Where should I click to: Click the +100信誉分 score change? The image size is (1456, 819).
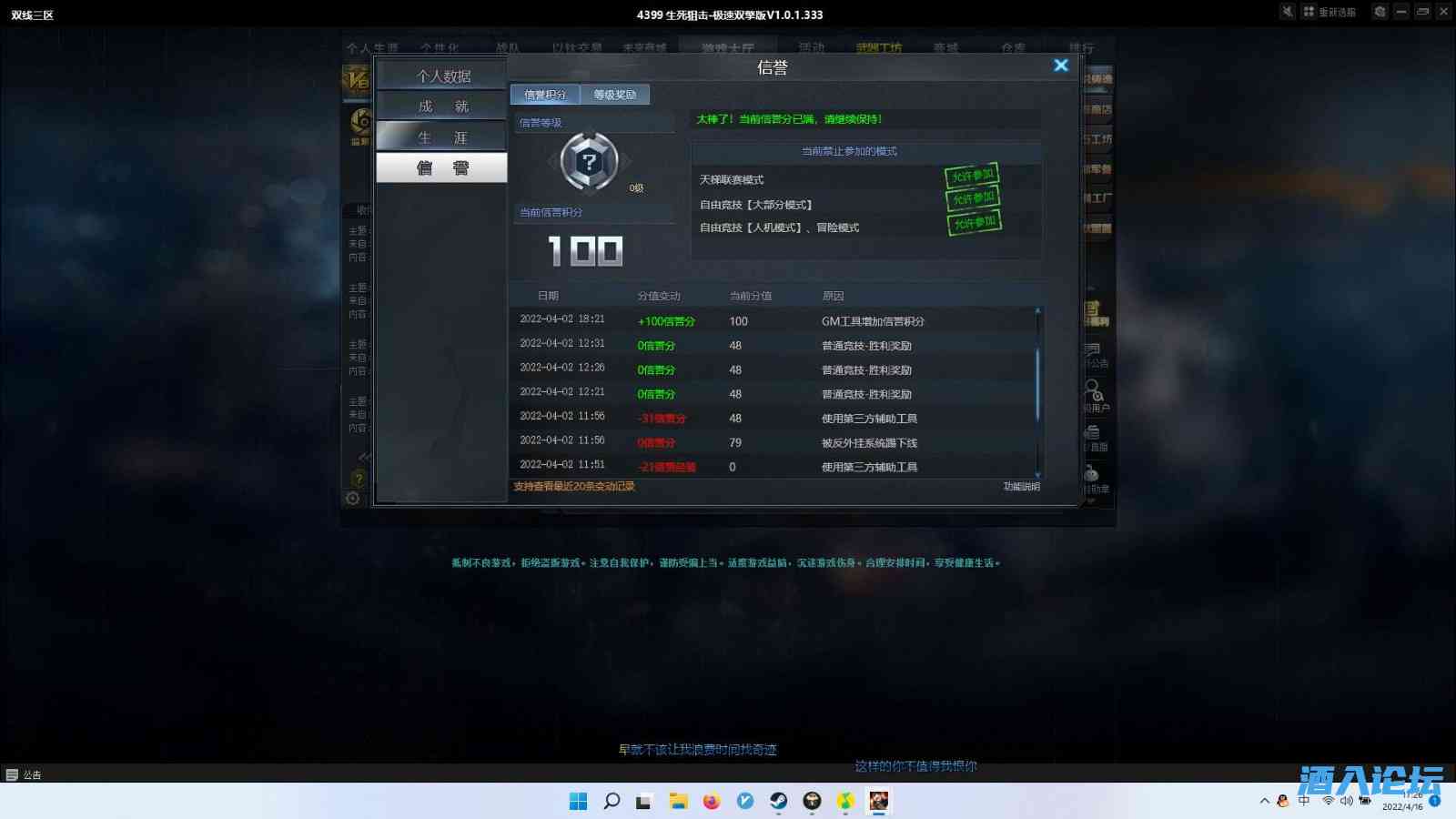[666, 321]
